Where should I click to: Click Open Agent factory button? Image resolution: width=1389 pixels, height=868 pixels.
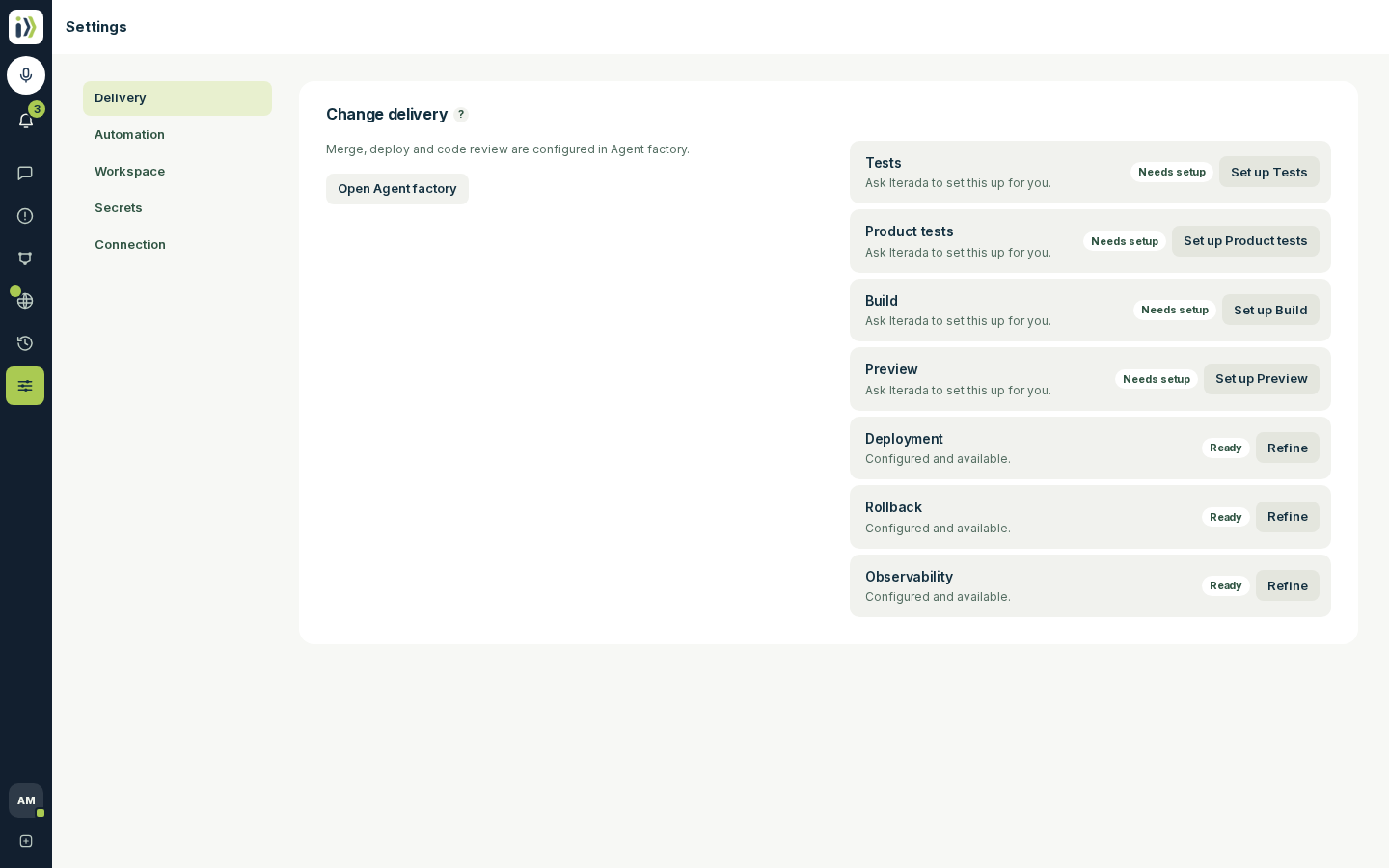[x=397, y=189]
